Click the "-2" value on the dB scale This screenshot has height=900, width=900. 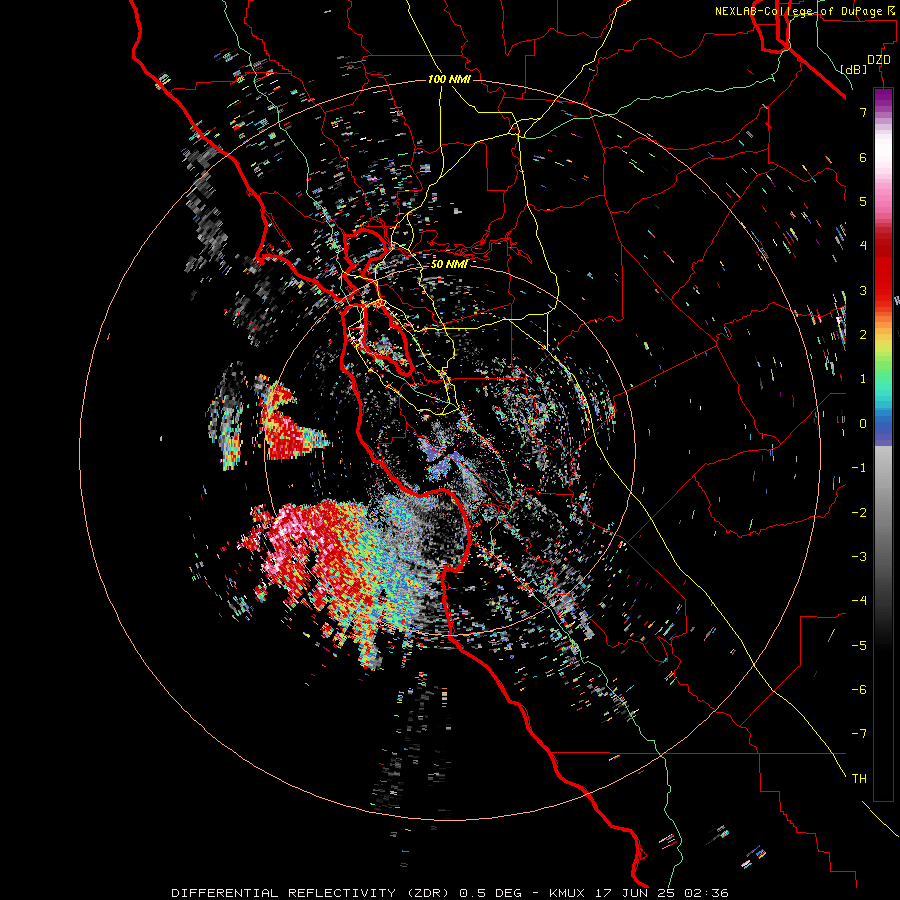859,513
